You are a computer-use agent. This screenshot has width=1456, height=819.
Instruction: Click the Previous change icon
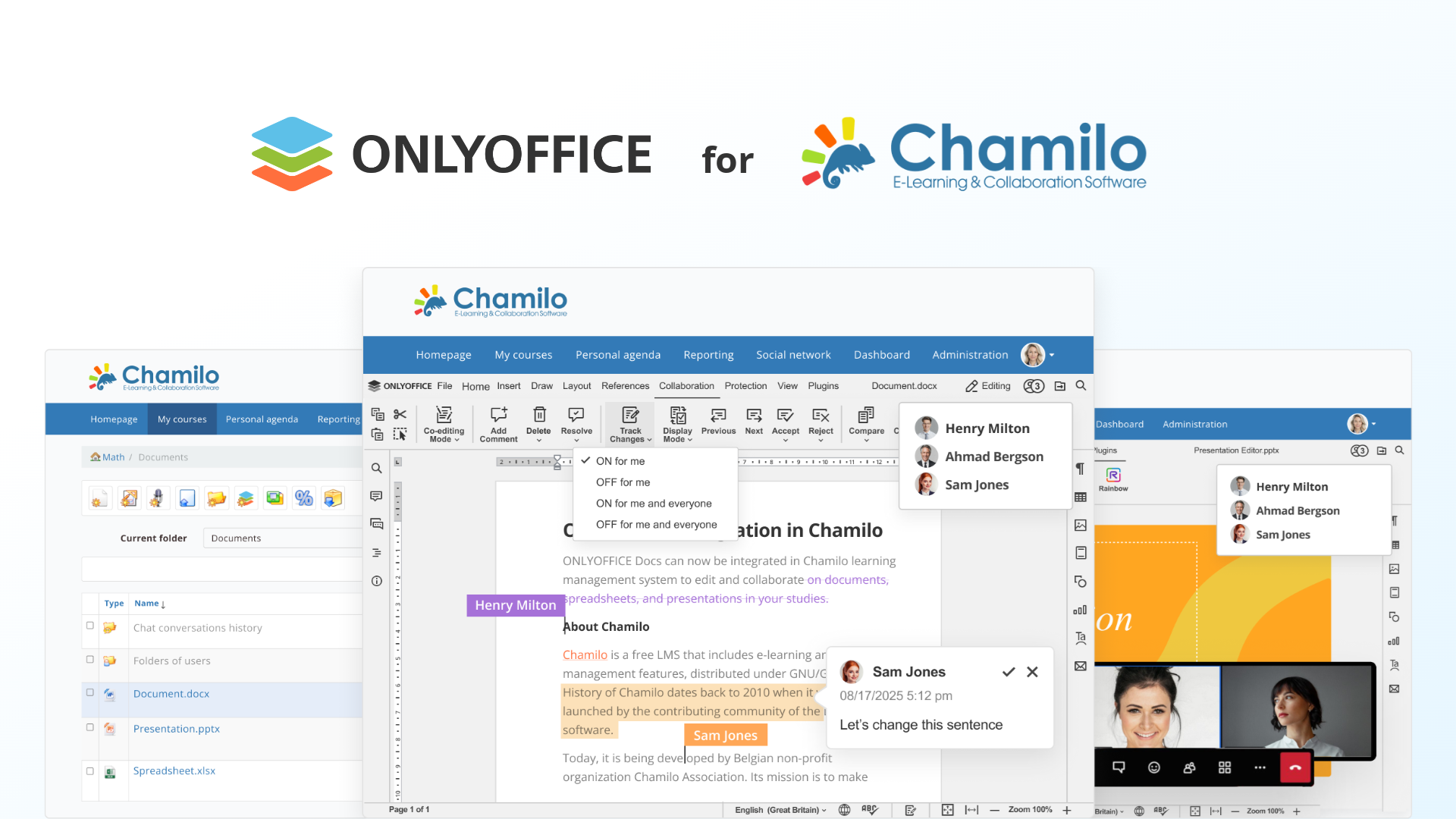tap(717, 416)
